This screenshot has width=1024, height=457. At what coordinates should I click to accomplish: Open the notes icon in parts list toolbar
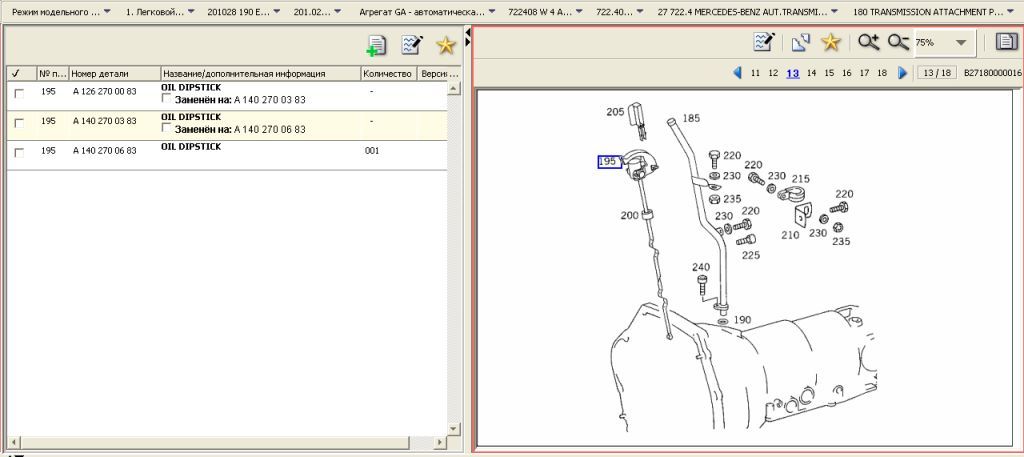pos(411,45)
